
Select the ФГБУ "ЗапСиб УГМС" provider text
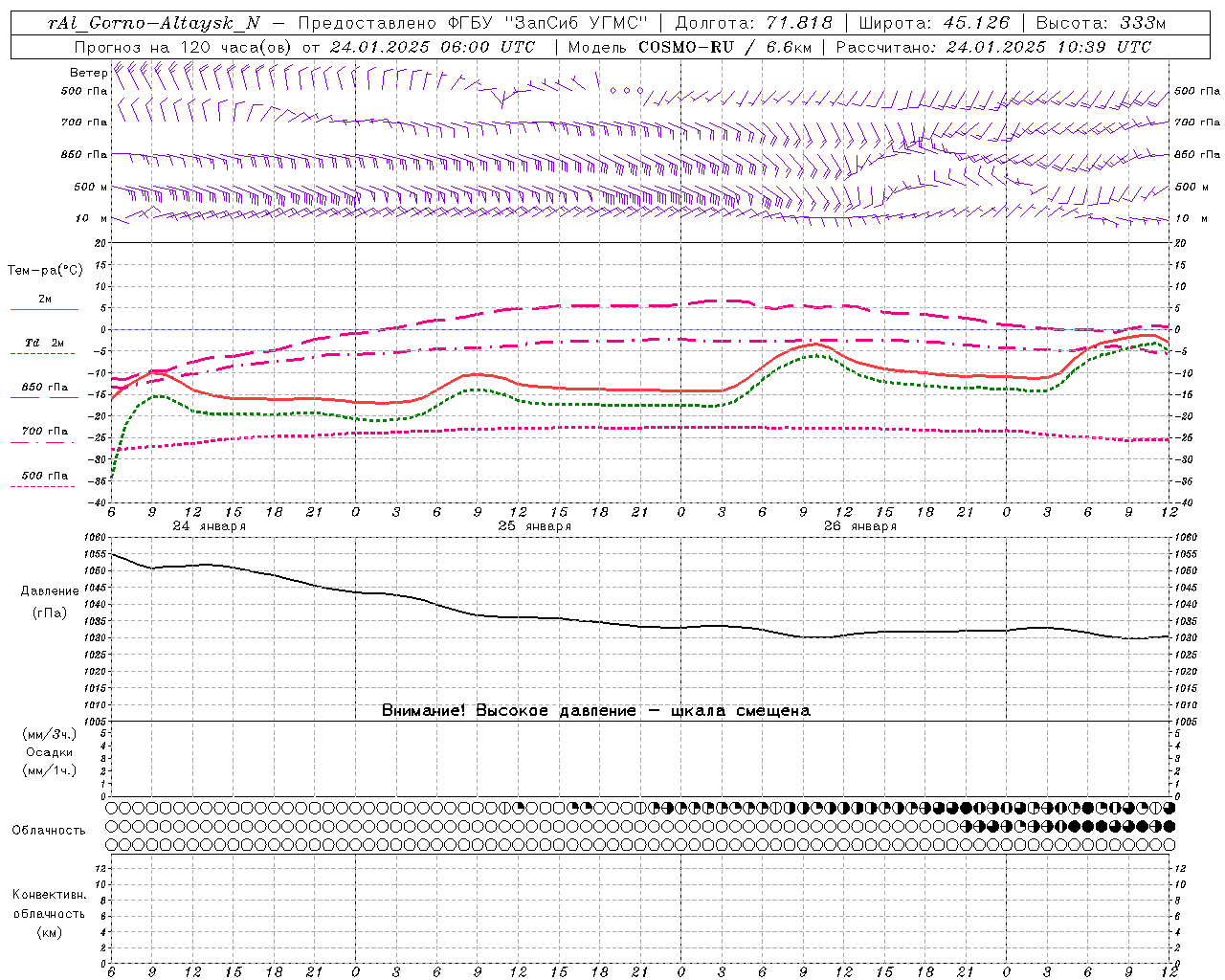[547, 23]
